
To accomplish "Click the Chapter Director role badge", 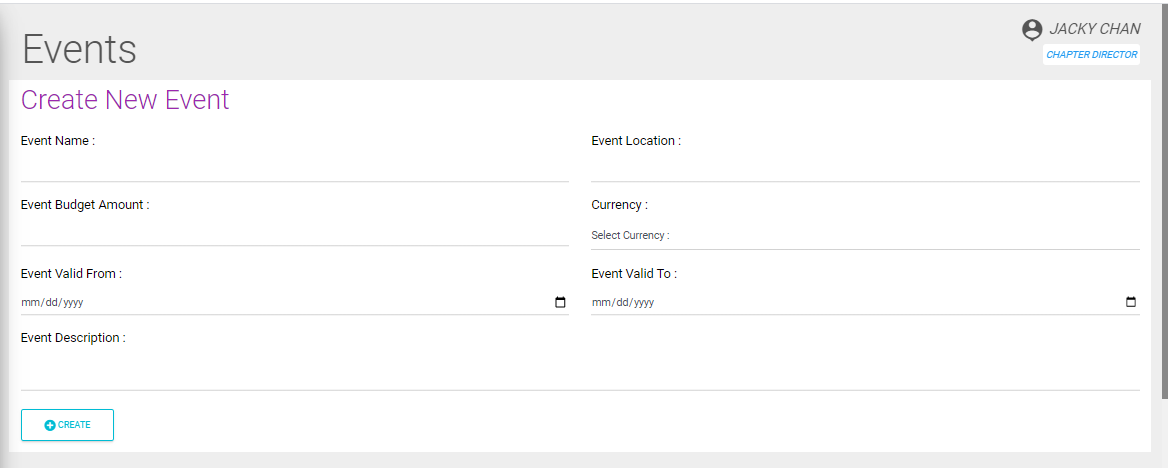I will (x=1092, y=55).
